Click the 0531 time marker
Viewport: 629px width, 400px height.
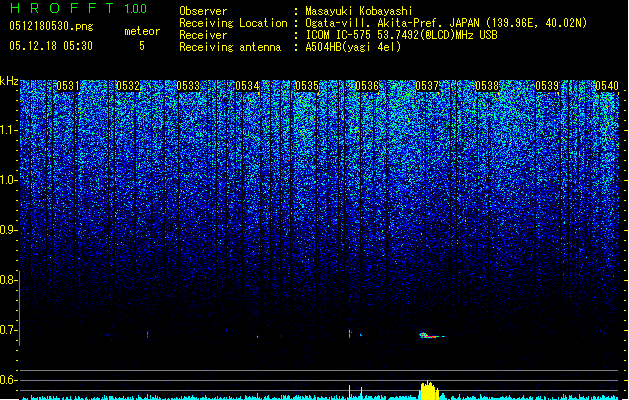click(x=68, y=86)
